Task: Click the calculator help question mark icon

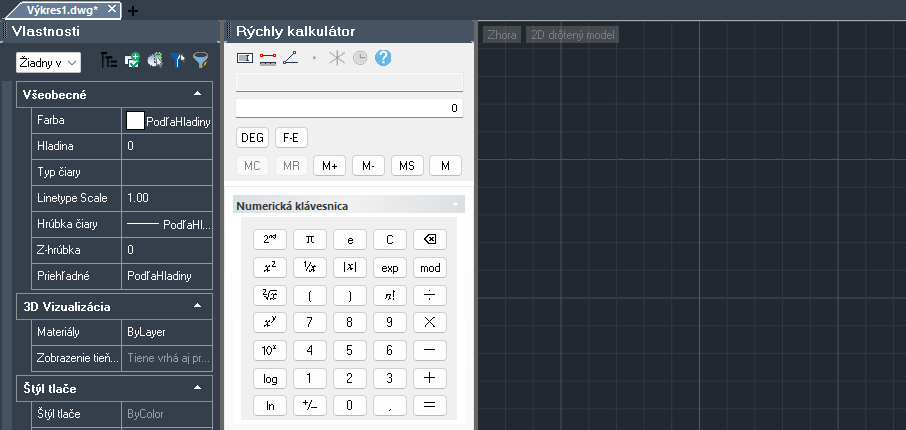Action: 383,58
